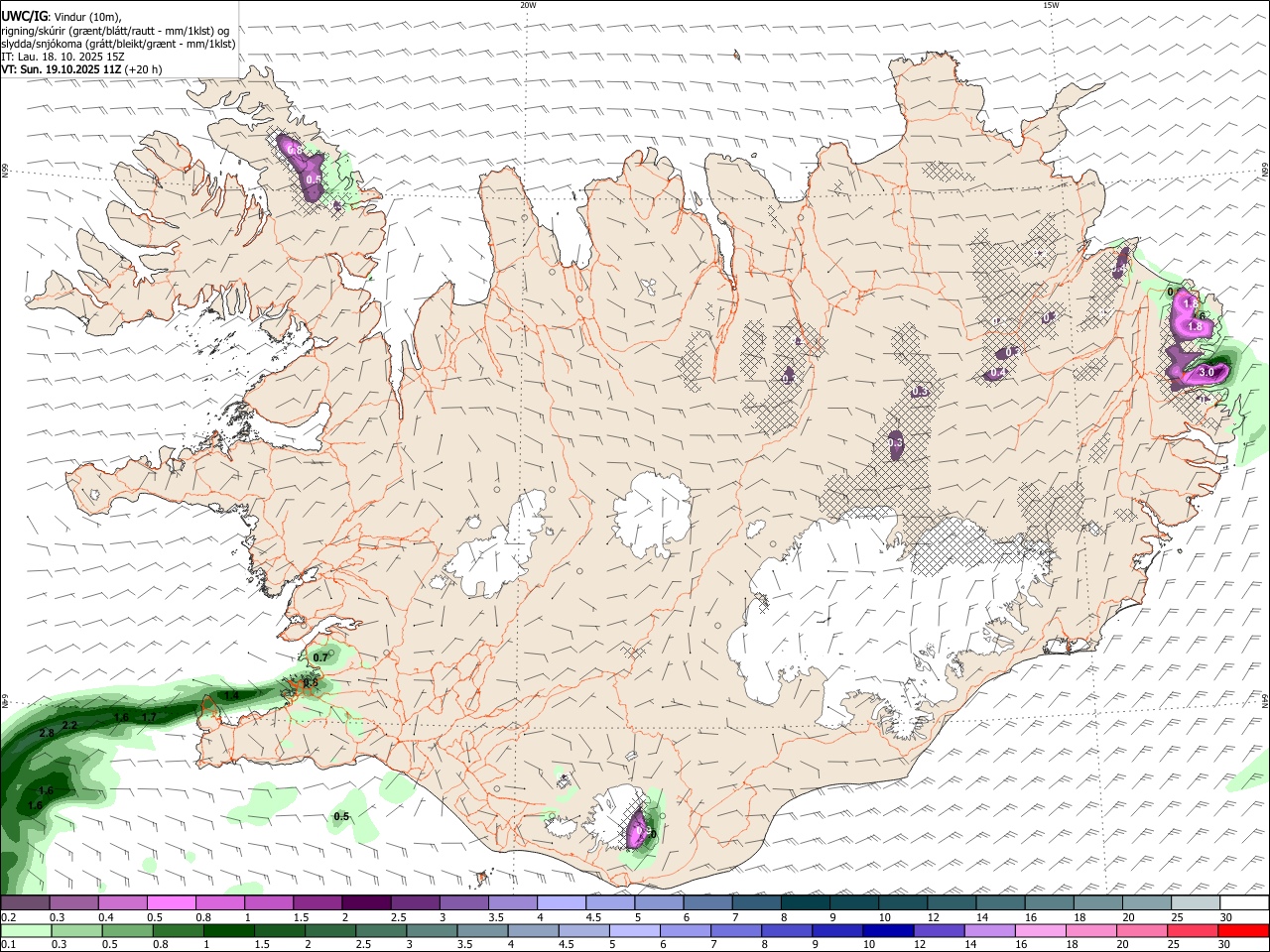The image size is (1270, 952).
Task: Pick the darkest purple snow swatch 2–2.5
Action: (x=365, y=902)
